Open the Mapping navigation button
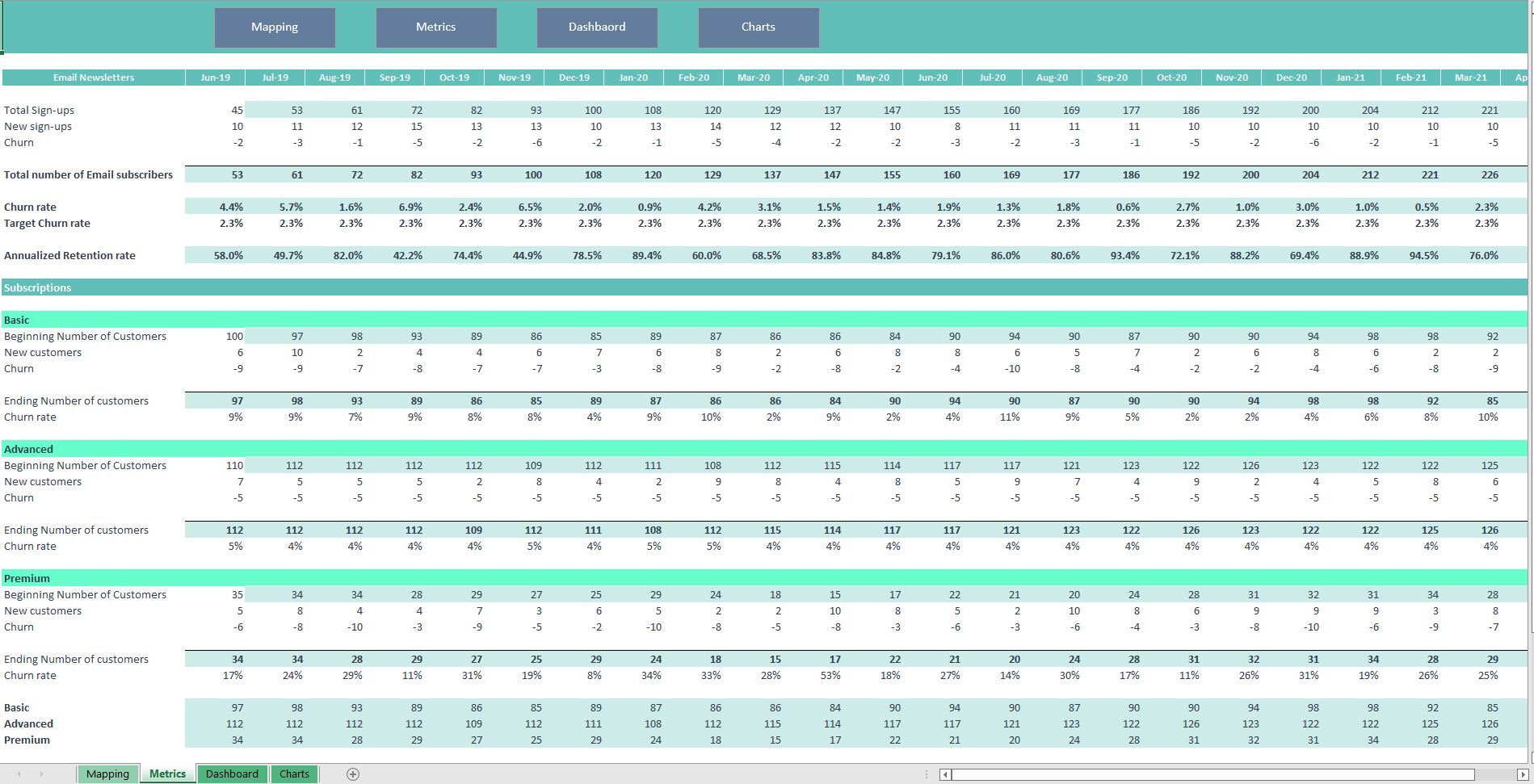 click(275, 27)
